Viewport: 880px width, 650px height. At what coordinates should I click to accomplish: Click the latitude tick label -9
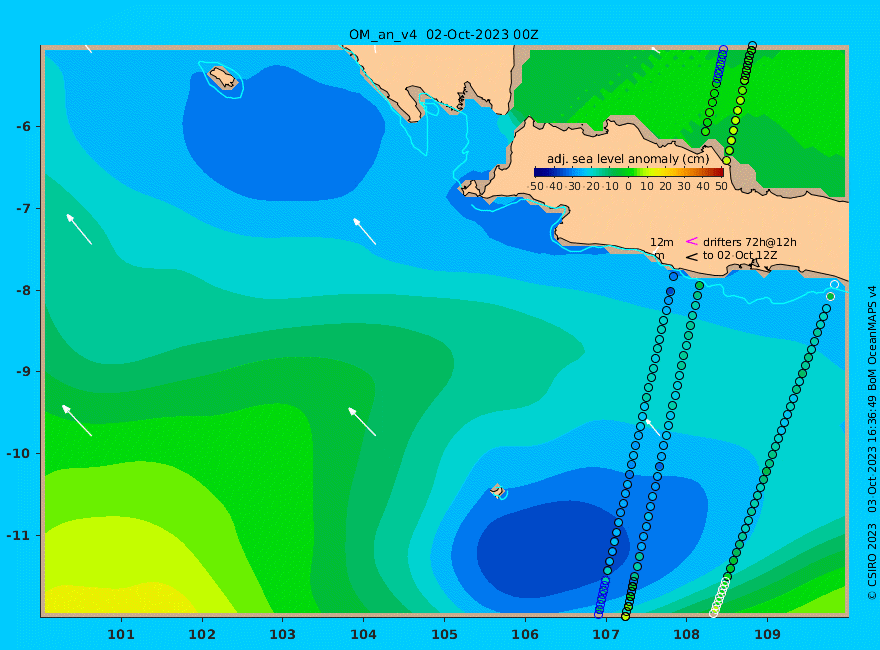point(23,372)
